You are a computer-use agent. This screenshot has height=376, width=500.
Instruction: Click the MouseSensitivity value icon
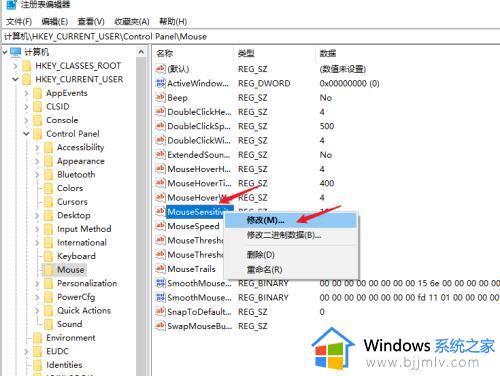point(160,212)
